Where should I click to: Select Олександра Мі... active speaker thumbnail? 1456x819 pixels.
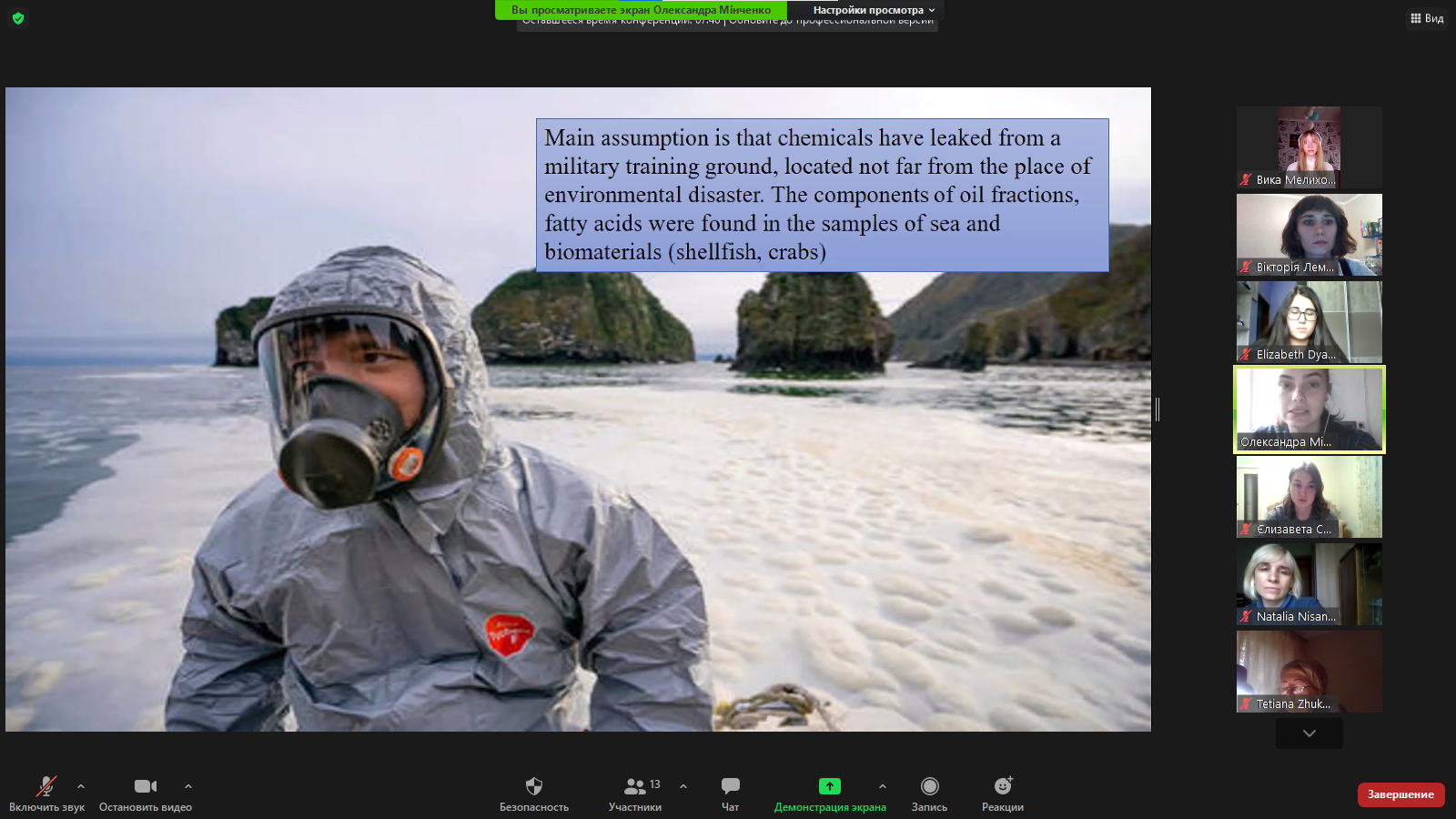point(1309,409)
